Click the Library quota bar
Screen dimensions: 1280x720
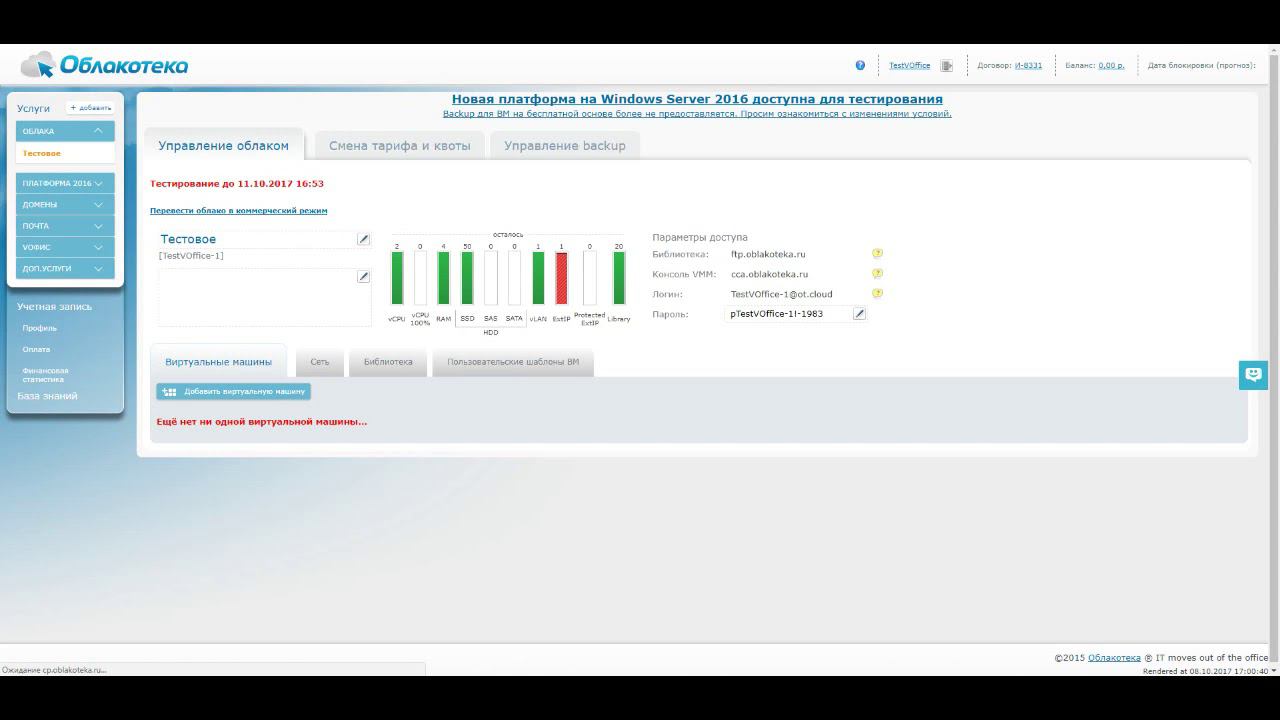point(619,278)
